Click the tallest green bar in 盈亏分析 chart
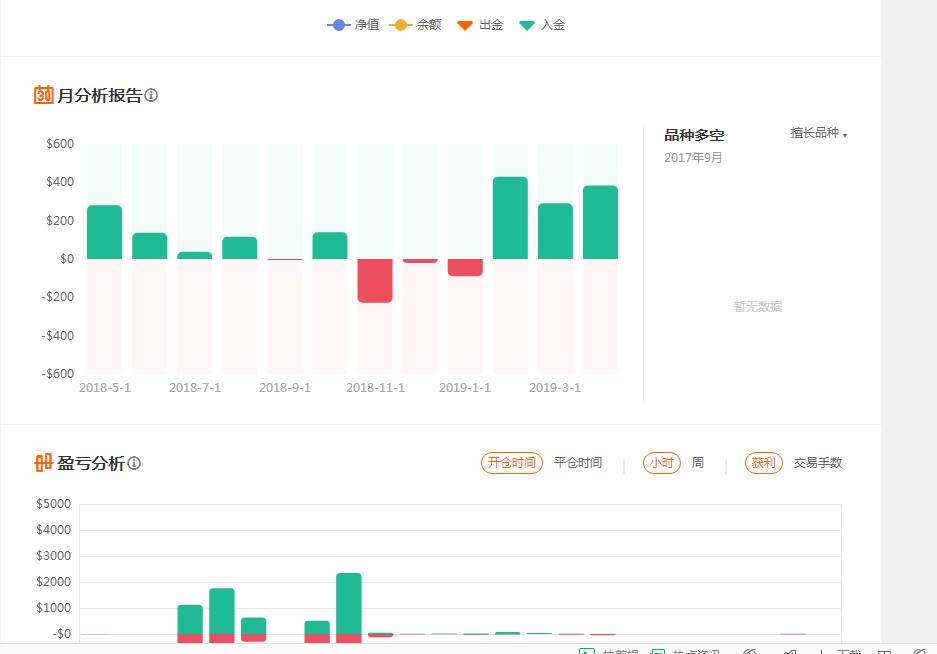Viewport: 937px width, 654px height. [x=349, y=603]
